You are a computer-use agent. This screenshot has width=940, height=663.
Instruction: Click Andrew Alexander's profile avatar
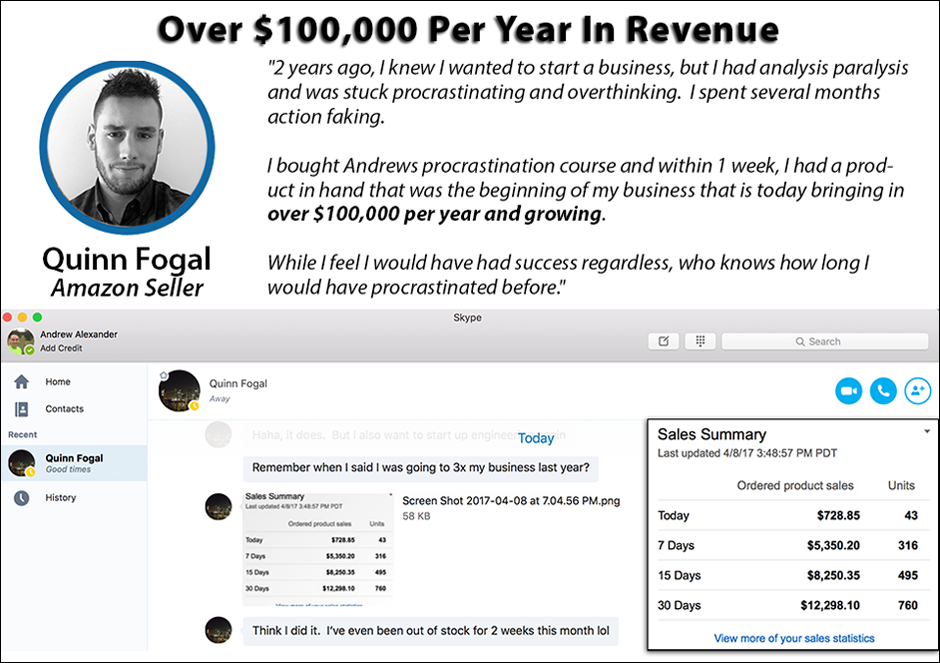point(20,342)
